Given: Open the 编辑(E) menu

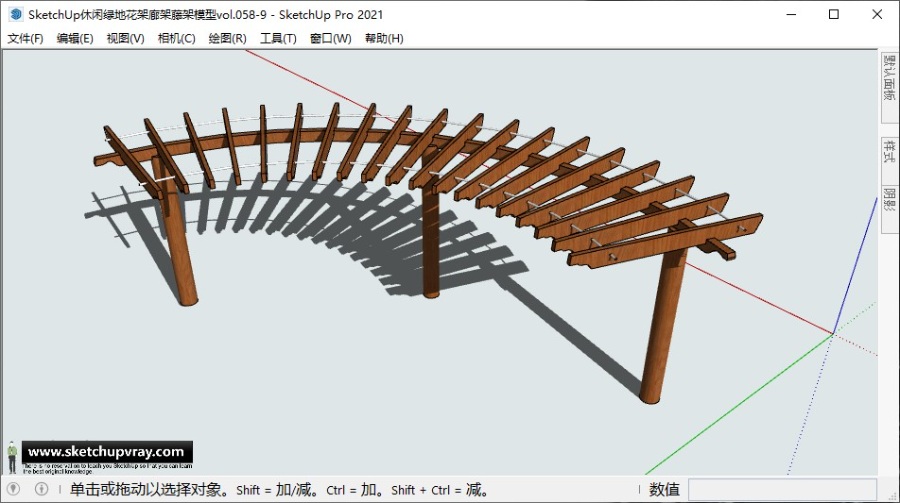Looking at the screenshot, I should 75,38.
